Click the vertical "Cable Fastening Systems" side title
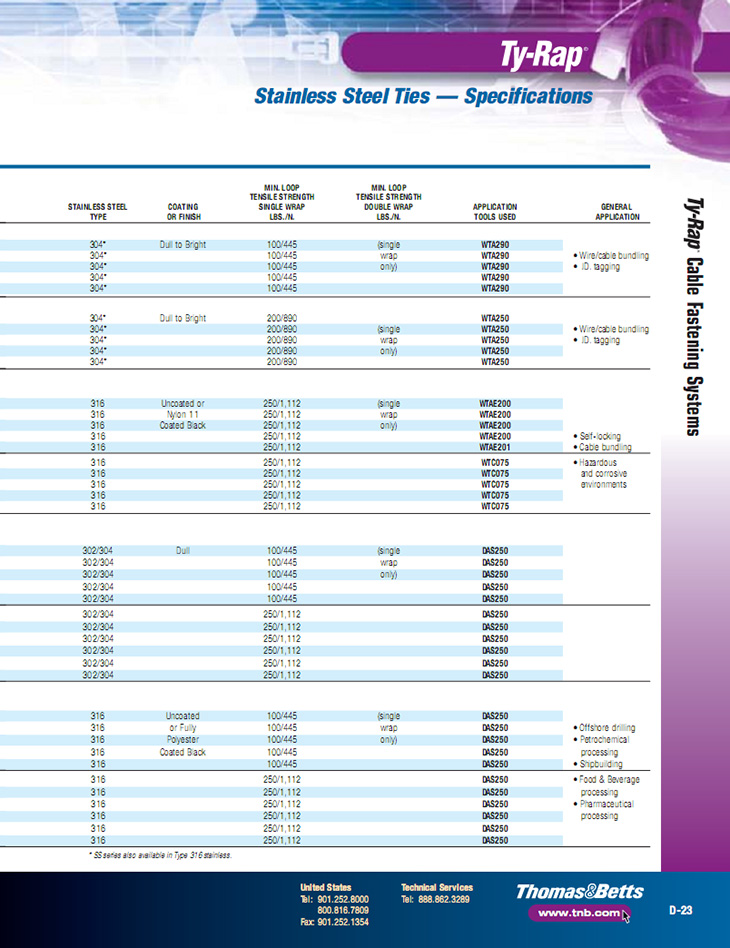Viewport: 730px width, 948px height. pyautogui.click(x=693, y=346)
